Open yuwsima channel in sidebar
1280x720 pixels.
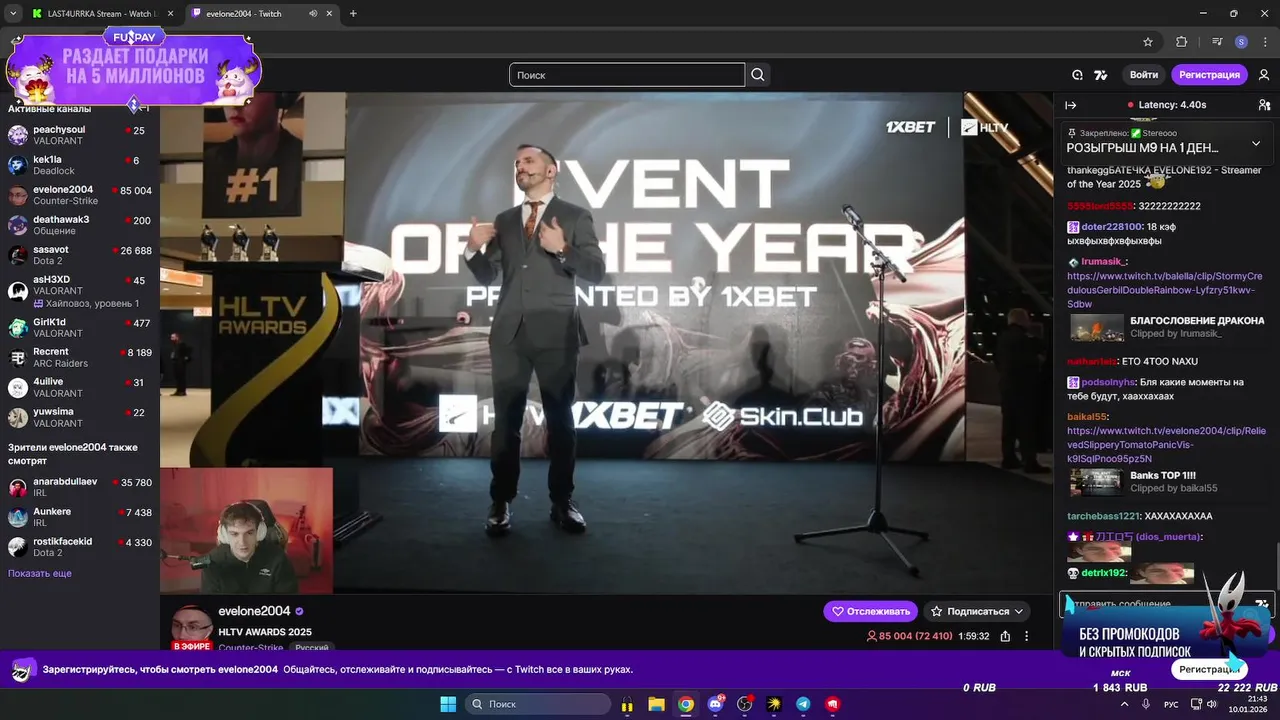click(x=79, y=417)
